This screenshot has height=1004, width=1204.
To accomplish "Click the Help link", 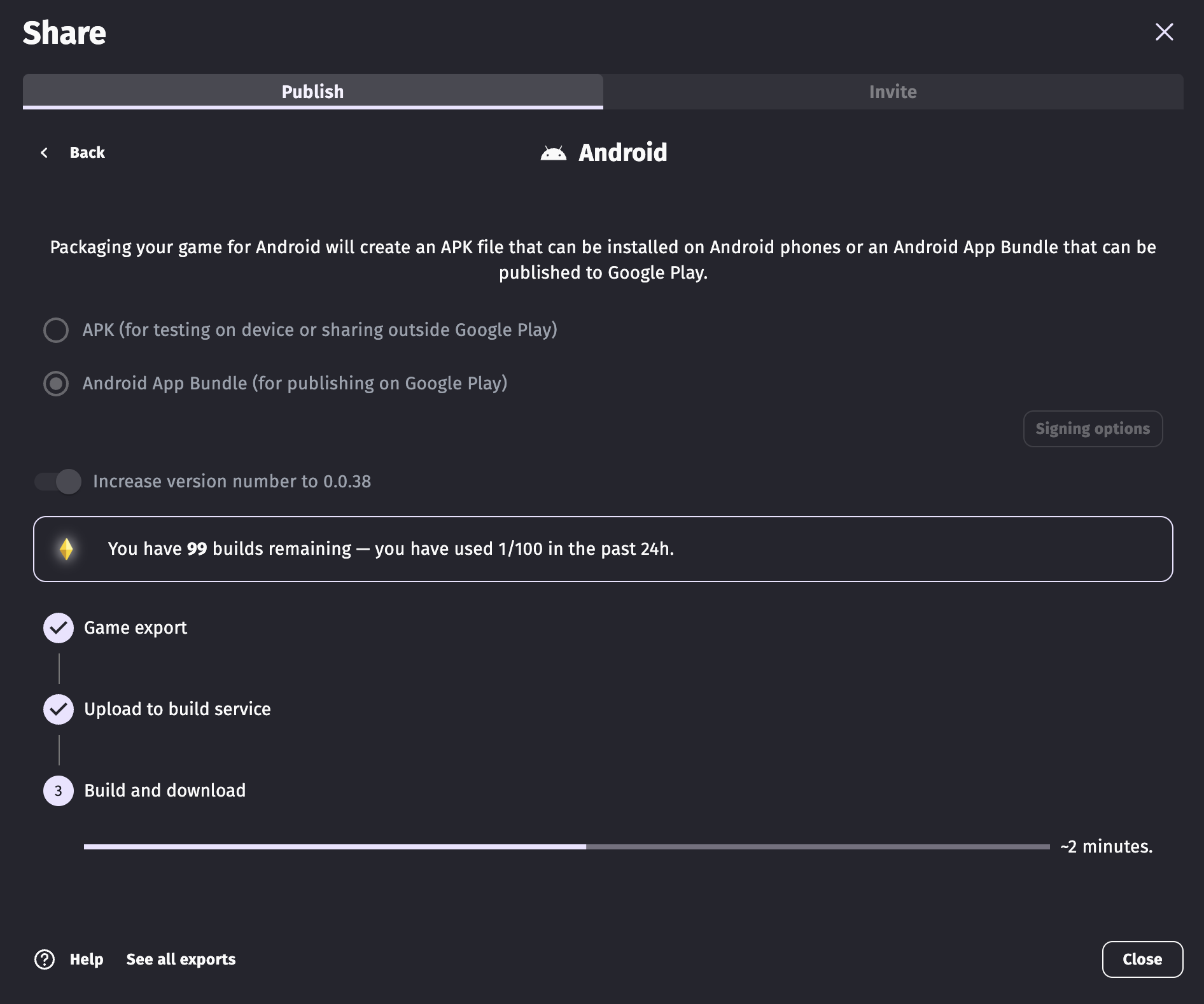I will 87,959.
